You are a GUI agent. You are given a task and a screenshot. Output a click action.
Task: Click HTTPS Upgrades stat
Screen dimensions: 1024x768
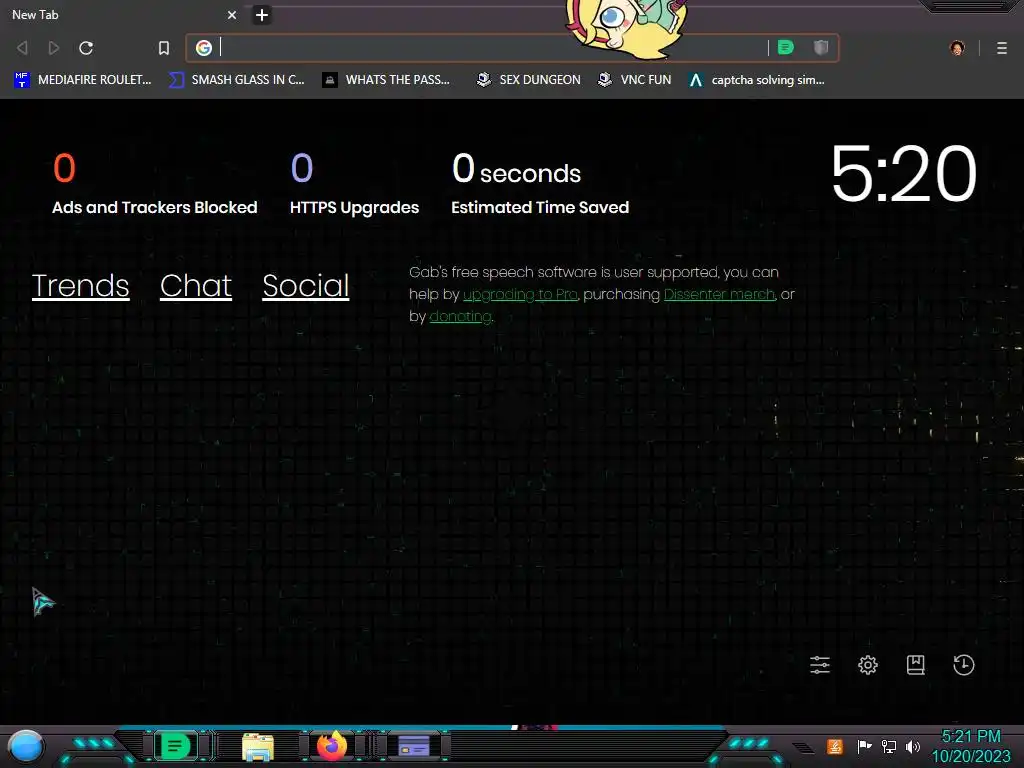pyautogui.click(x=355, y=184)
